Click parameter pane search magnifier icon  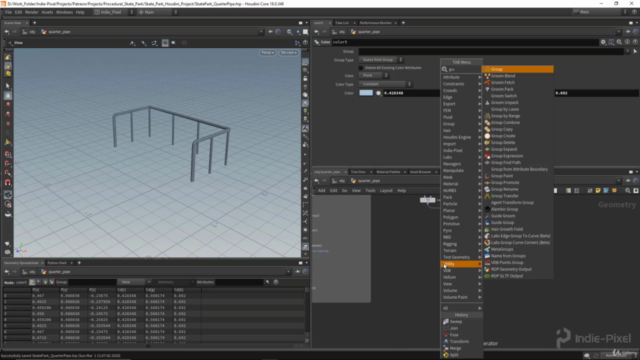pyautogui.click(x=619, y=42)
